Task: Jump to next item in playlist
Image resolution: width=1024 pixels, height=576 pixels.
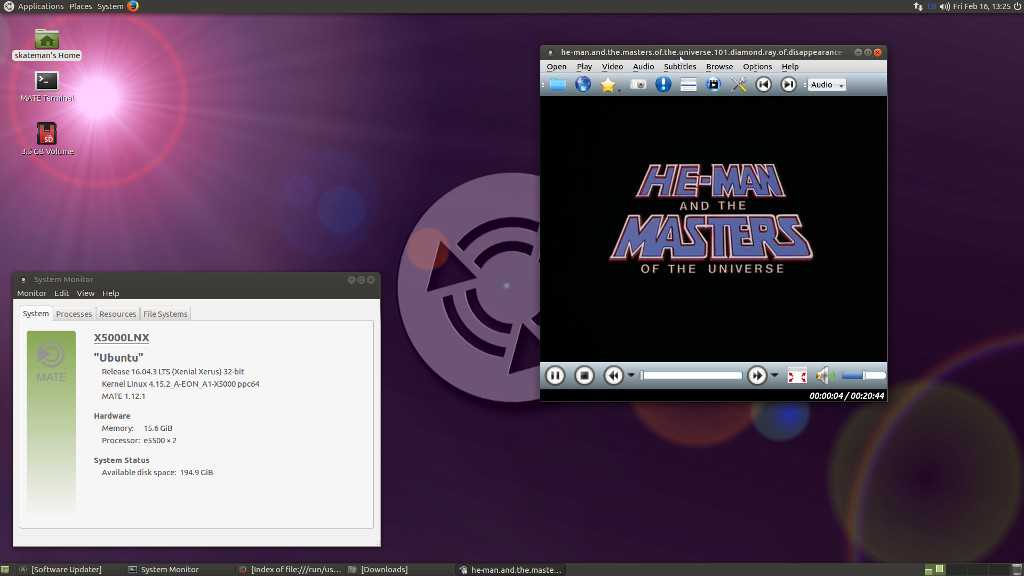Action: tap(788, 84)
